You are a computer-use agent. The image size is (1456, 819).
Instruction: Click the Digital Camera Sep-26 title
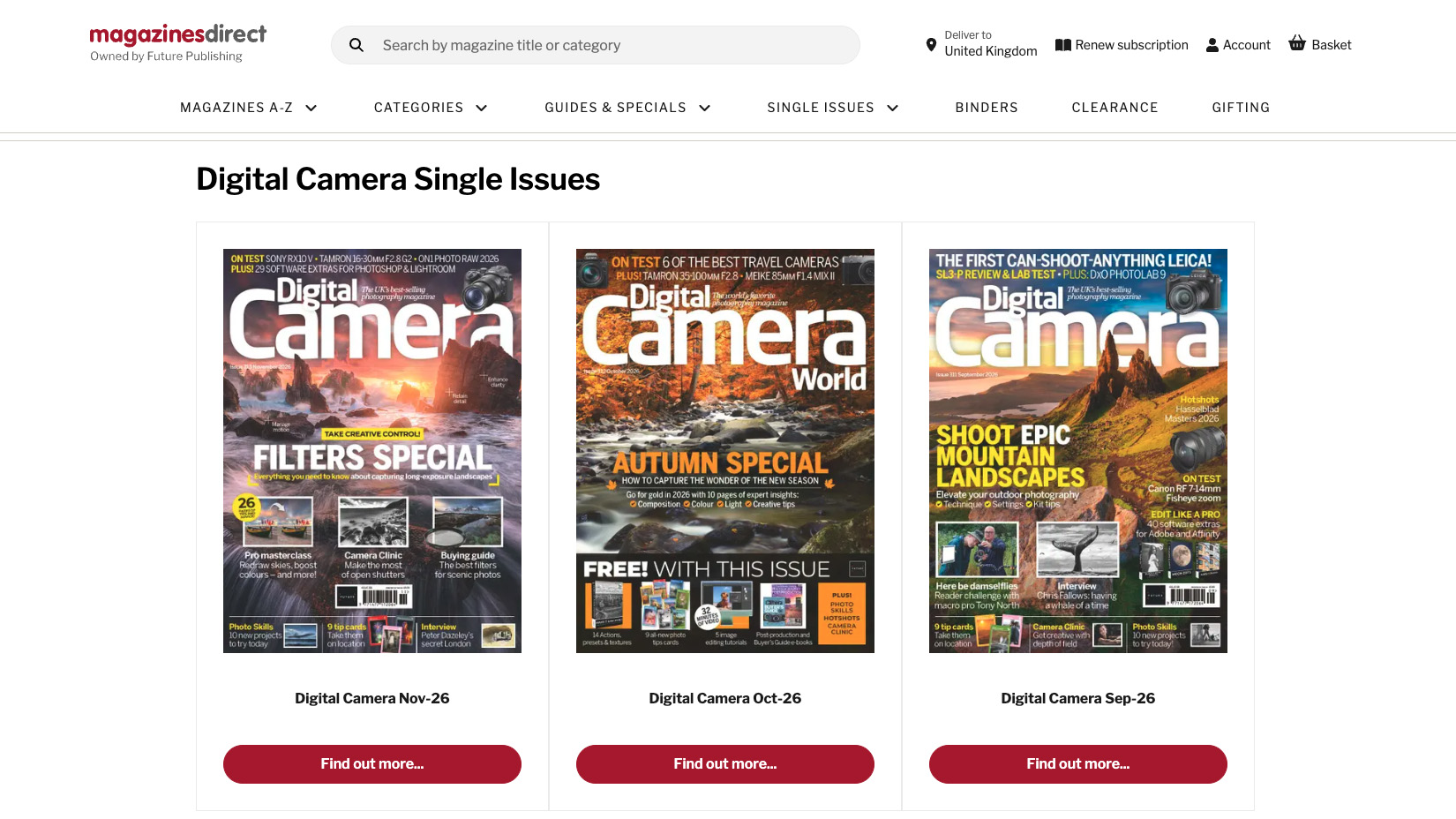1078,698
